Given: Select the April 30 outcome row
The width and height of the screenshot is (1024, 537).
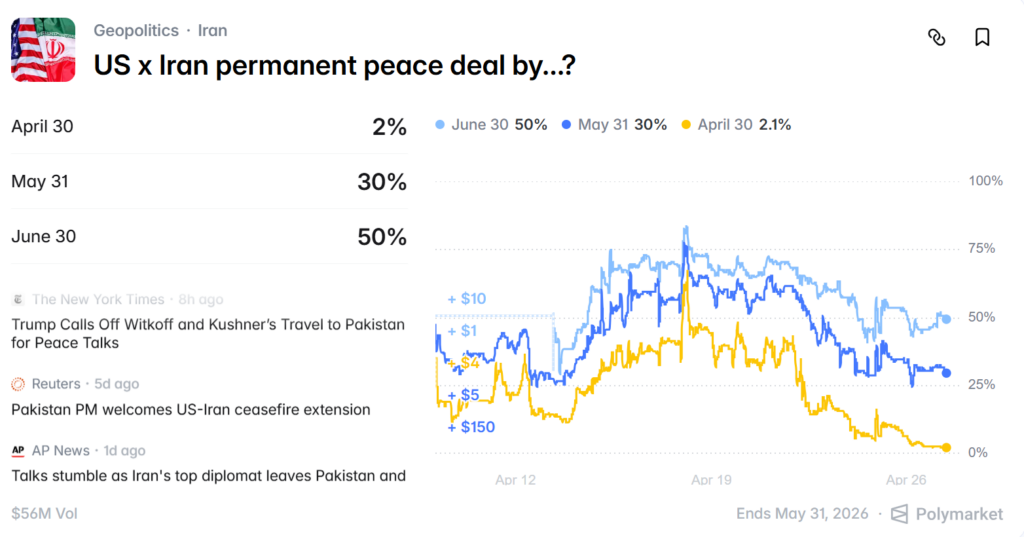Looking at the screenshot, I should 208,127.
